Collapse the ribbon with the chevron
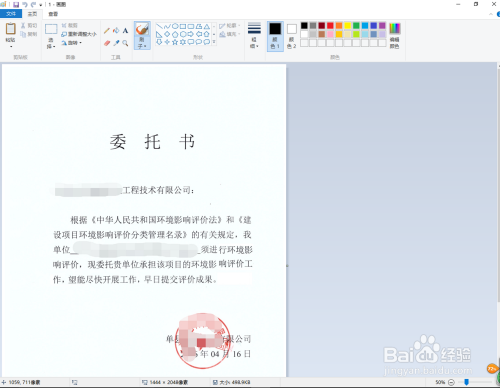This screenshot has height=388, width=500. (491, 14)
